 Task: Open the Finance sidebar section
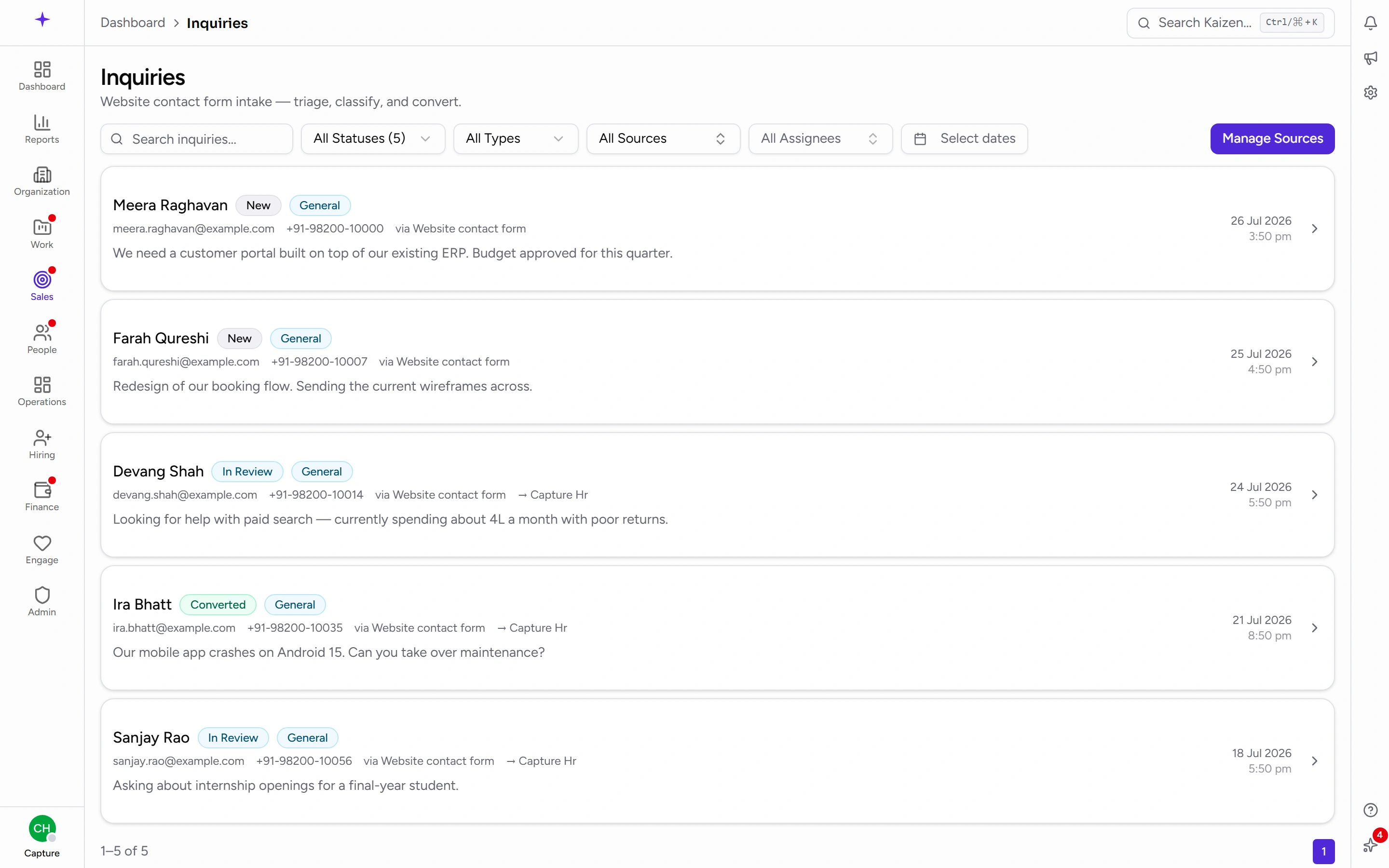click(x=42, y=496)
